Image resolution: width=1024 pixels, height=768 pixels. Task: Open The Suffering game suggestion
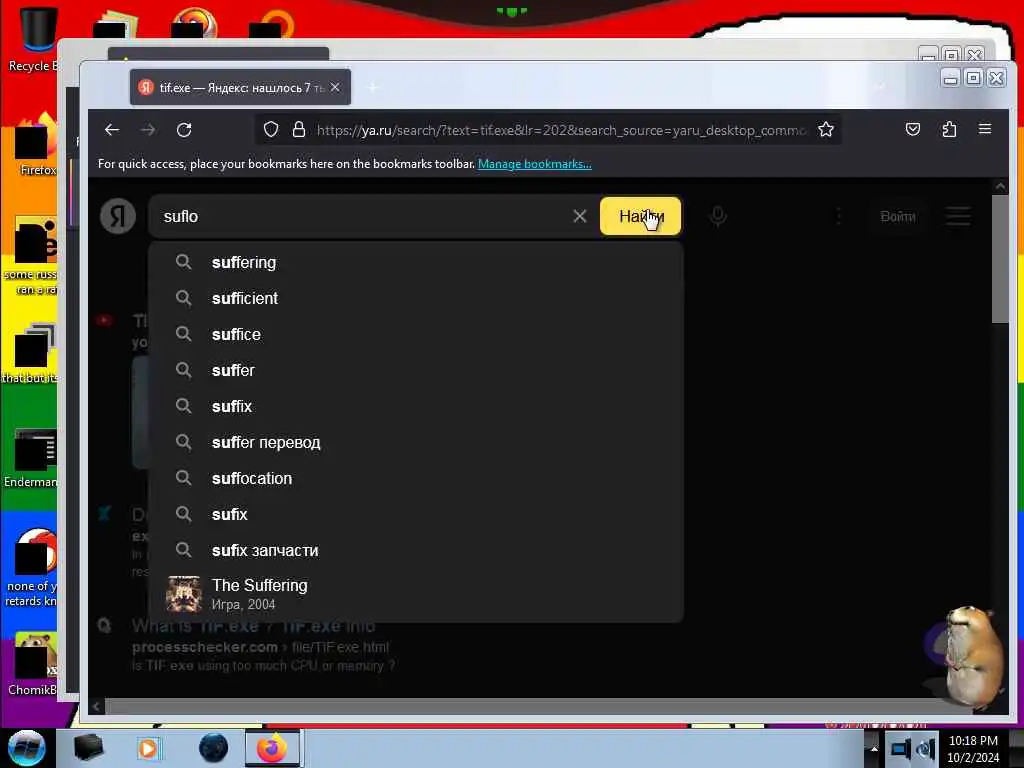point(416,594)
